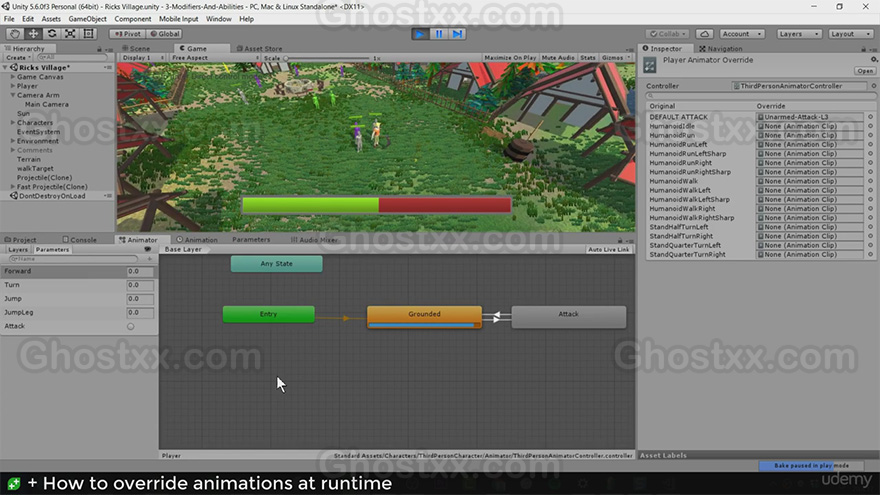Toggle the Attack trigger parameter
The image size is (880, 495).
point(130,326)
